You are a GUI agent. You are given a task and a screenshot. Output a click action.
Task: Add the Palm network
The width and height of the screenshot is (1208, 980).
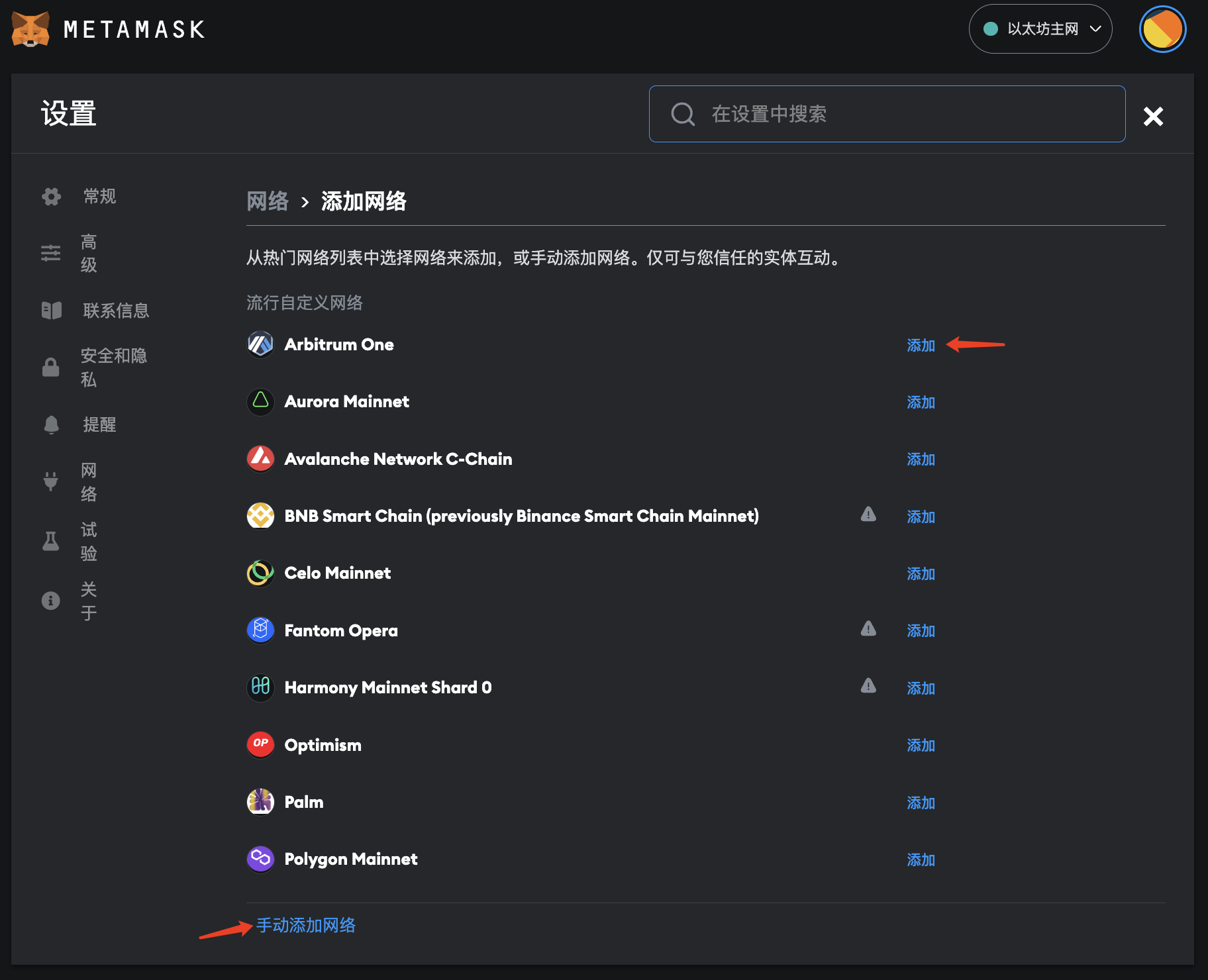(921, 803)
